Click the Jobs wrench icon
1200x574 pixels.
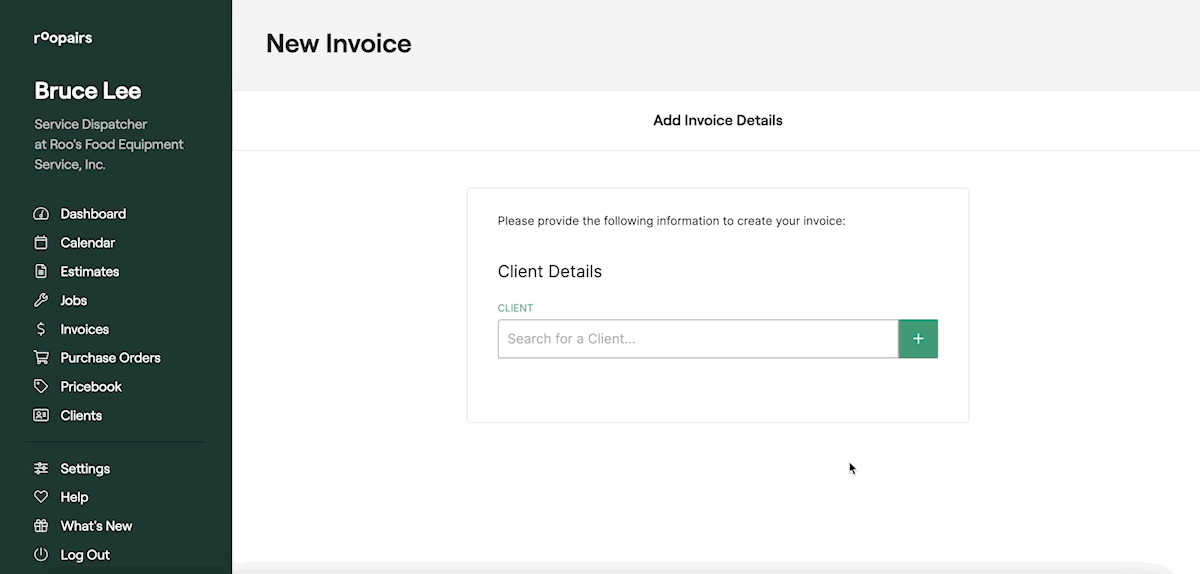[x=41, y=300]
